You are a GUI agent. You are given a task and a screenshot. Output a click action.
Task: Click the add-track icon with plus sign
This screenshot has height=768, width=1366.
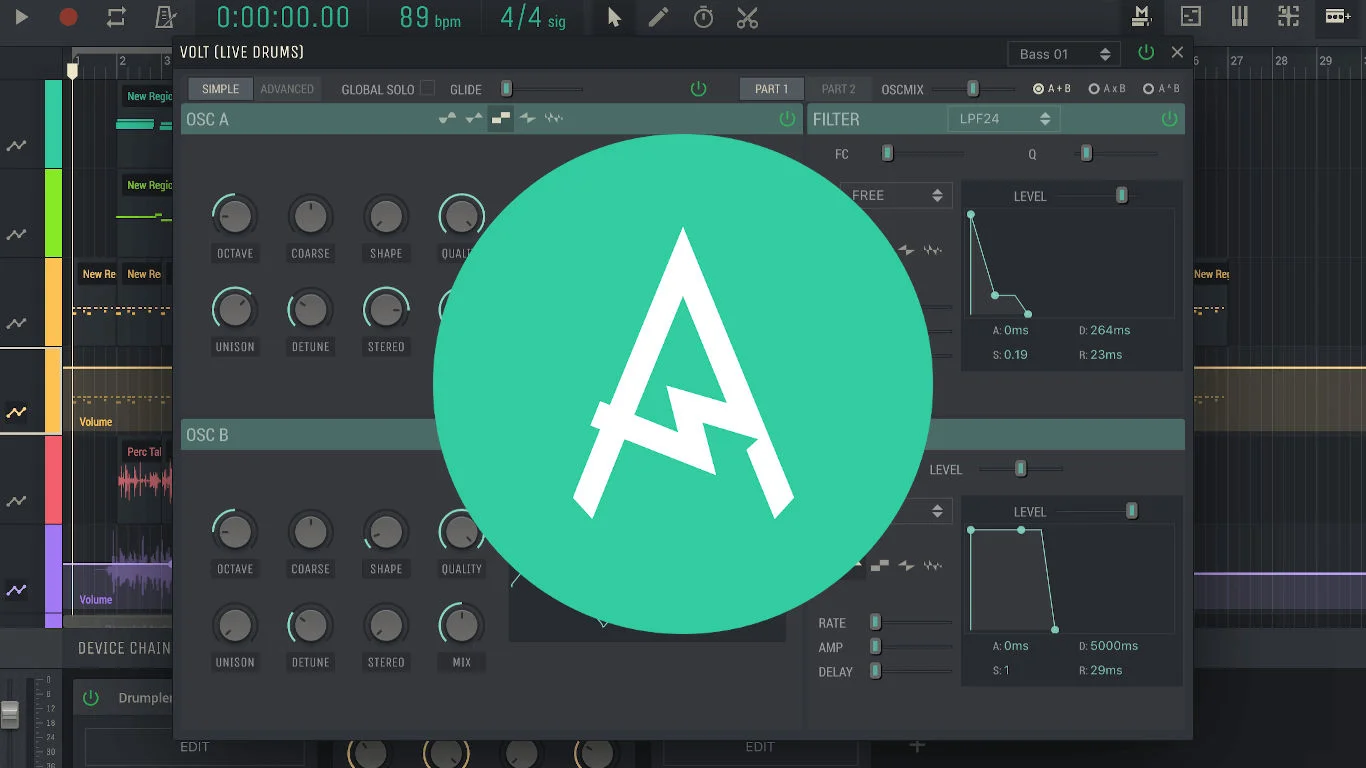pyautogui.click(x=1338, y=16)
